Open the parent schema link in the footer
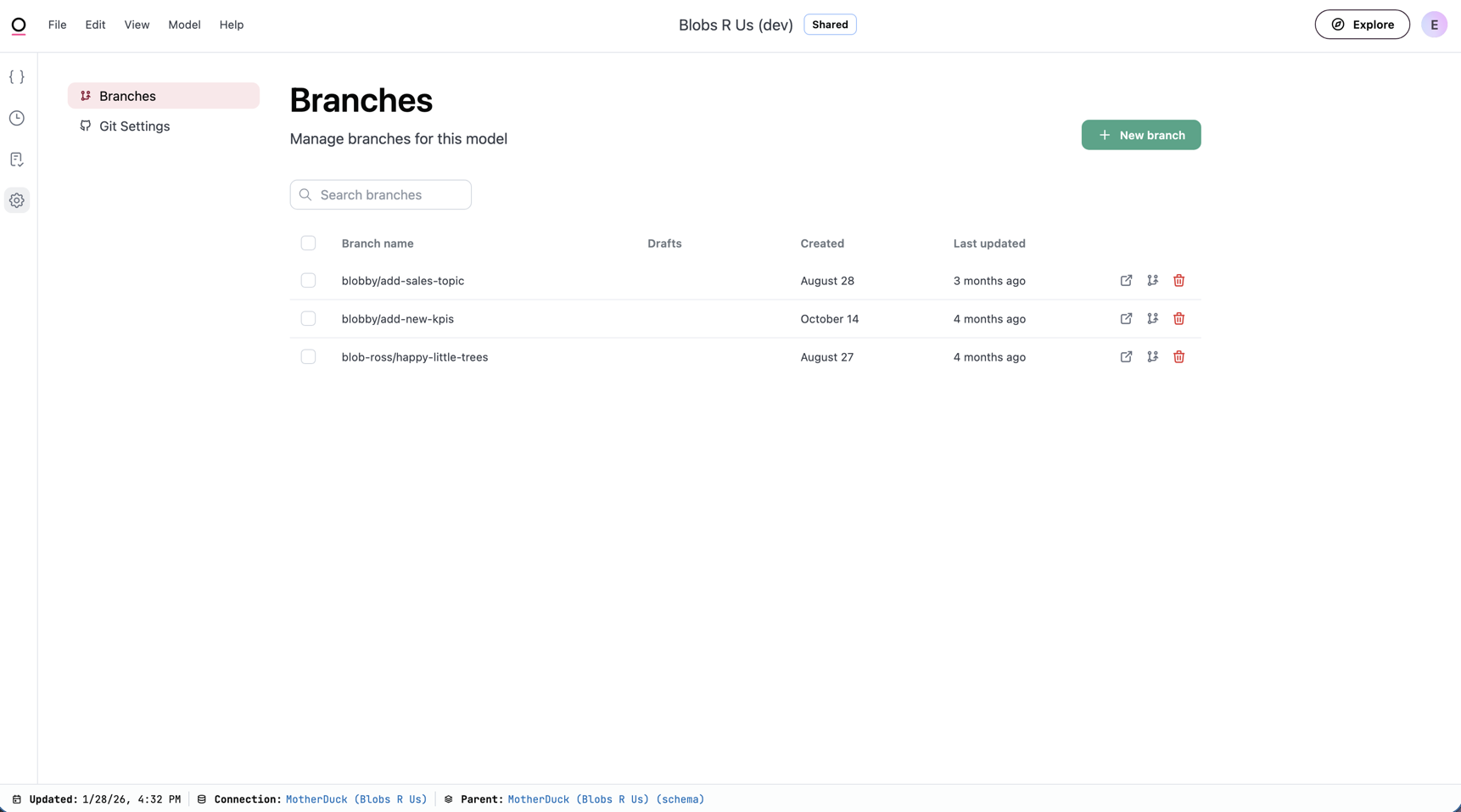This screenshot has height=812, width=1461. tap(605, 798)
